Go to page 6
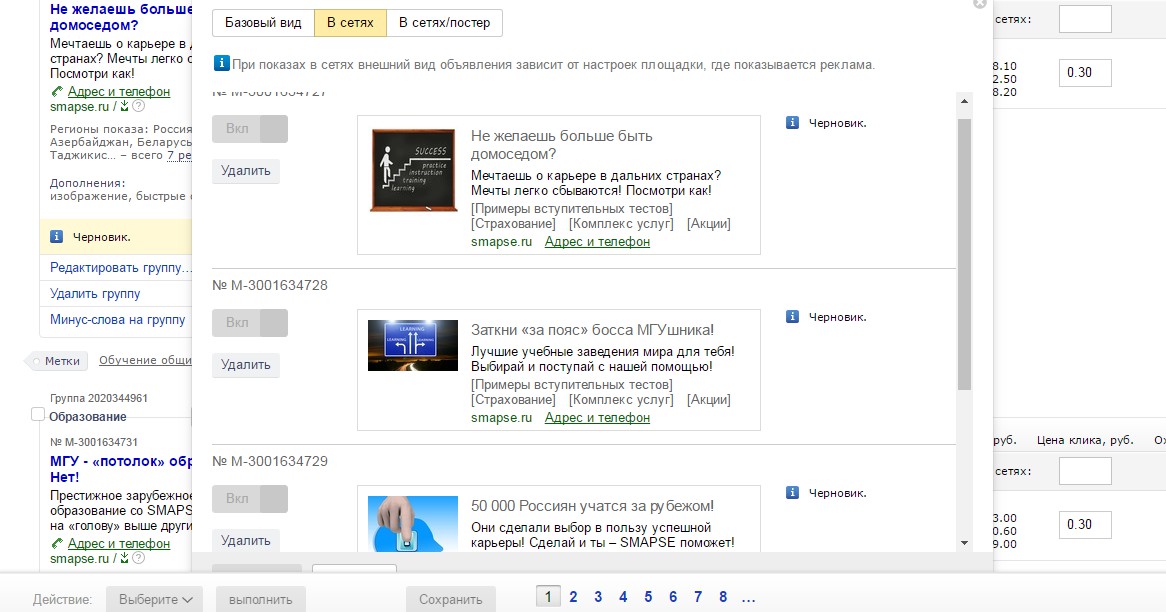 click(673, 596)
